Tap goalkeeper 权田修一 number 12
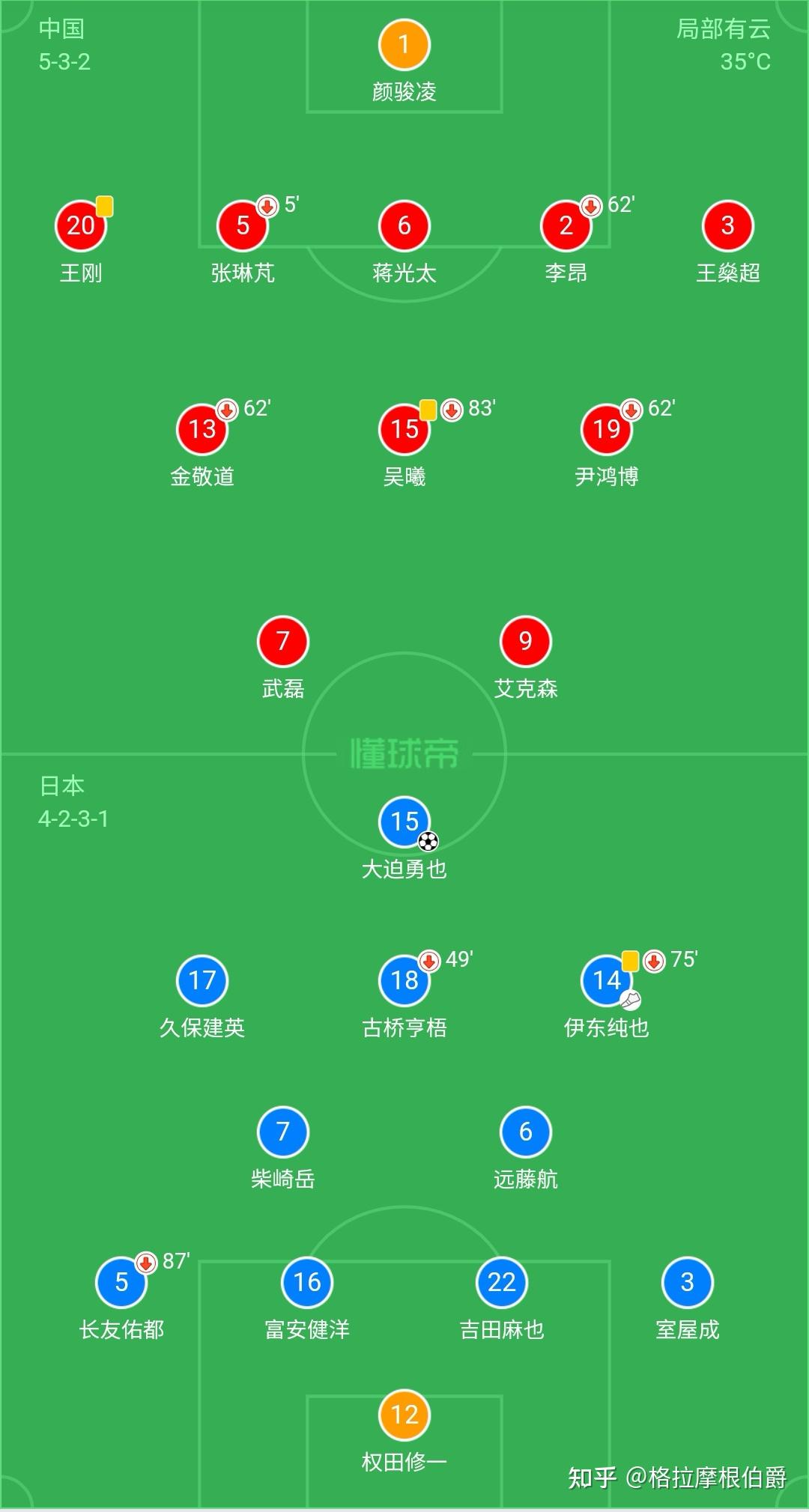The height and width of the screenshot is (1512, 809). click(x=404, y=1415)
